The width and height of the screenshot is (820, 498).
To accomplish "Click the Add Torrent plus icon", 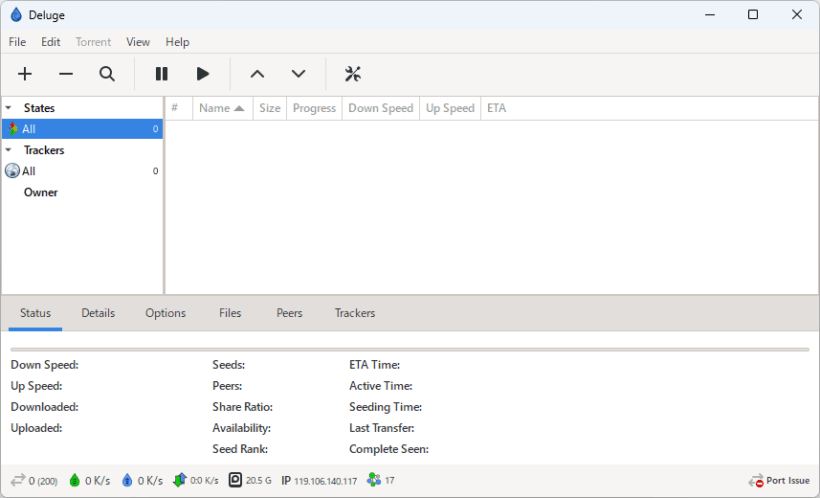I will pyautogui.click(x=25, y=74).
